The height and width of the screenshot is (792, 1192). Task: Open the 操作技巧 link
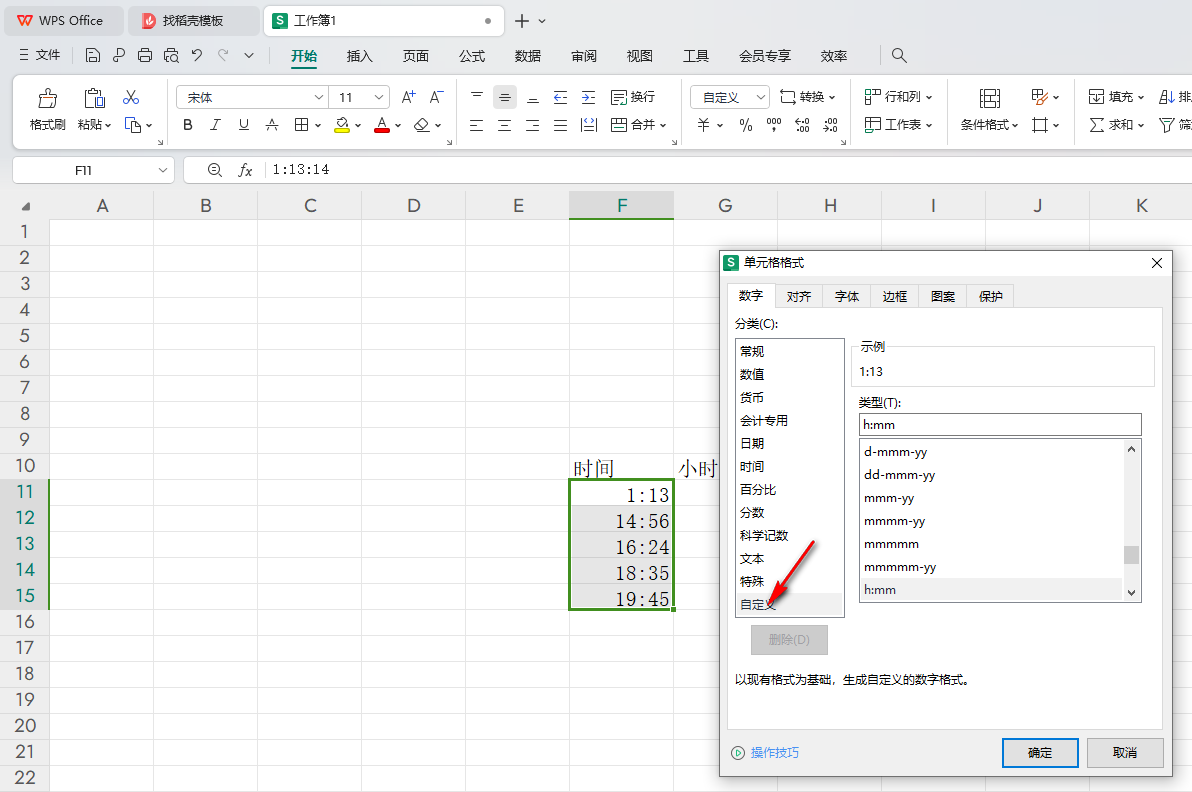774,752
